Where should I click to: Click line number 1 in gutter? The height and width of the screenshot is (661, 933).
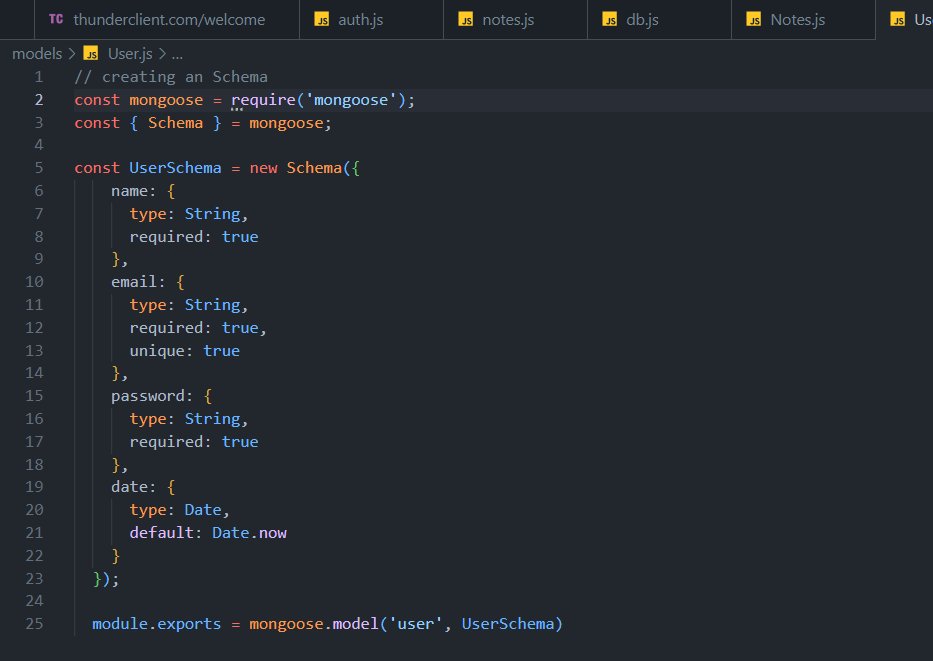pyautogui.click(x=39, y=77)
